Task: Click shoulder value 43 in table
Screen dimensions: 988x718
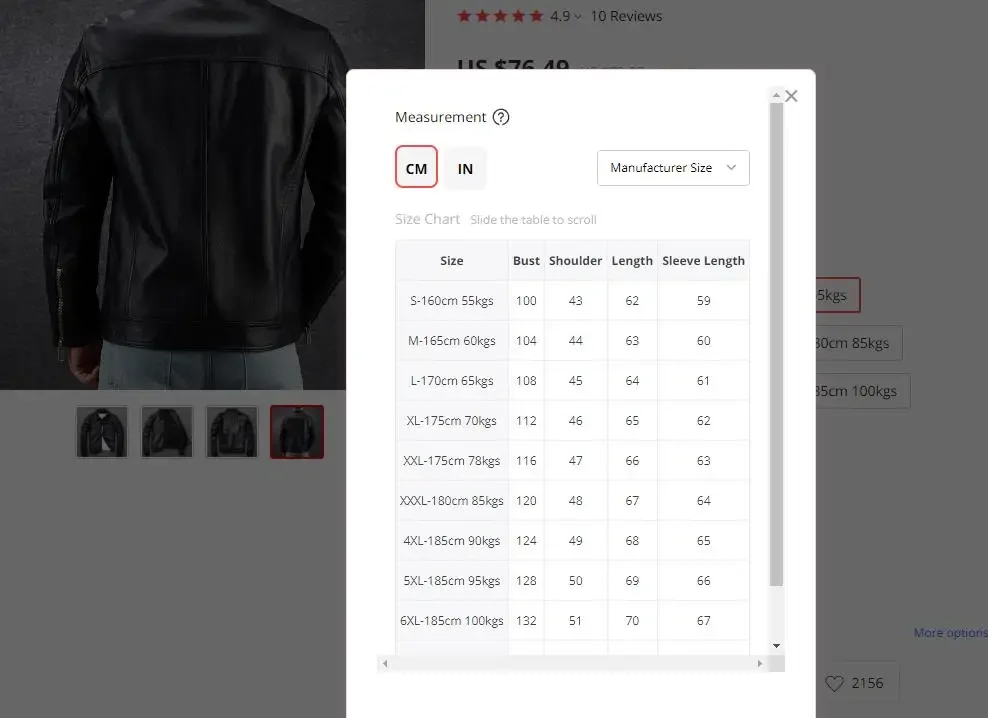Action: click(x=575, y=301)
